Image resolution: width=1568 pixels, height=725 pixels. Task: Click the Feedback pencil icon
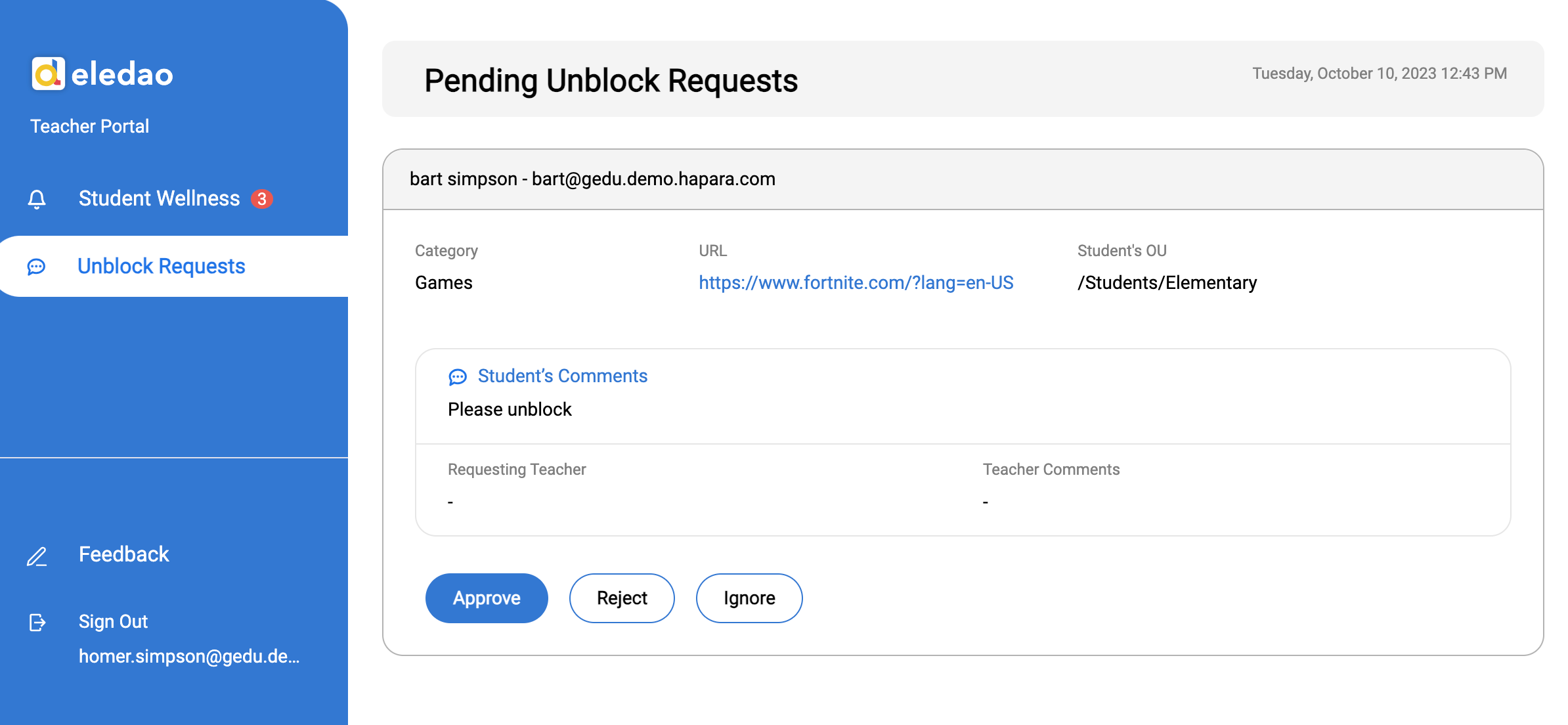(x=37, y=556)
